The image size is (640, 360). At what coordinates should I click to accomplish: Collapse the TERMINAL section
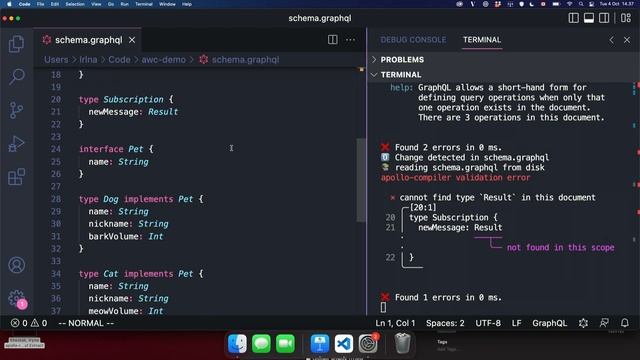pyautogui.click(x=401, y=75)
